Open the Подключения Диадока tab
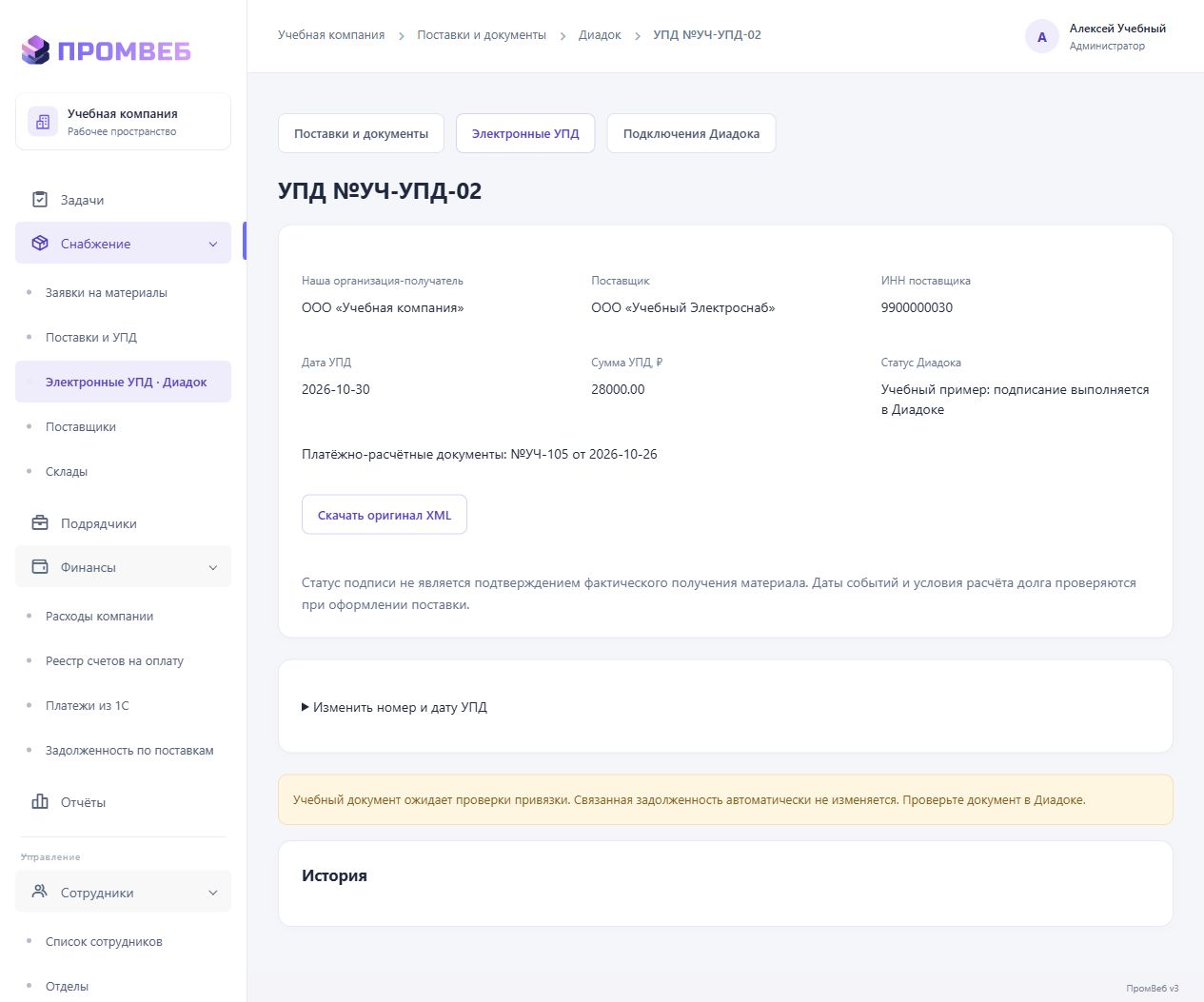1204x1002 pixels. click(x=691, y=133)
